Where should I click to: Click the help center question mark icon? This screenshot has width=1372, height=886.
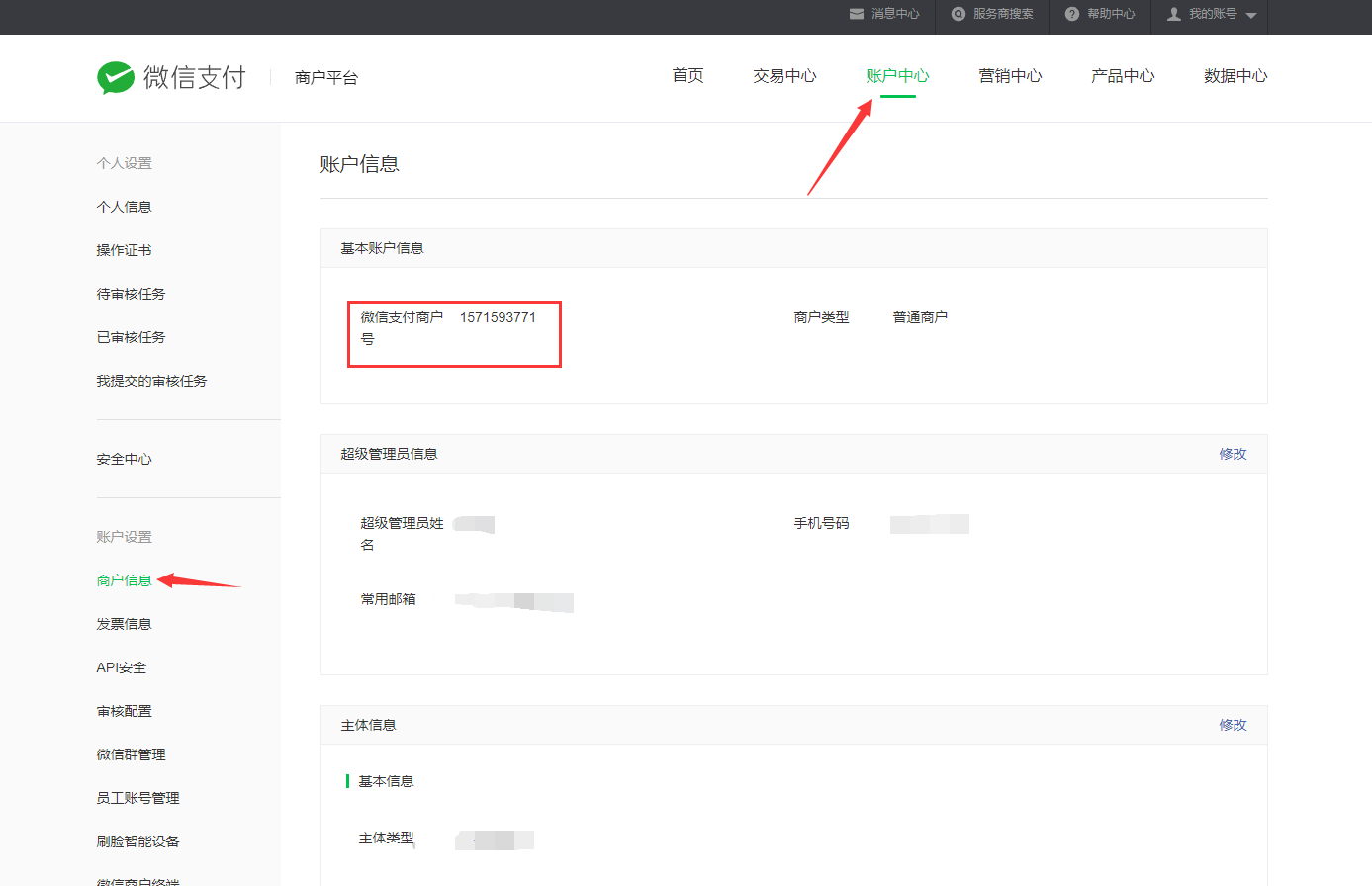(1071, 14)
